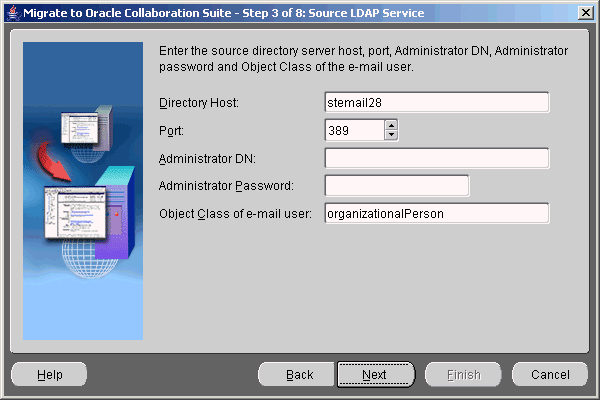
Task: Cancel the migration wizard
Action: [x=550, y=374]
